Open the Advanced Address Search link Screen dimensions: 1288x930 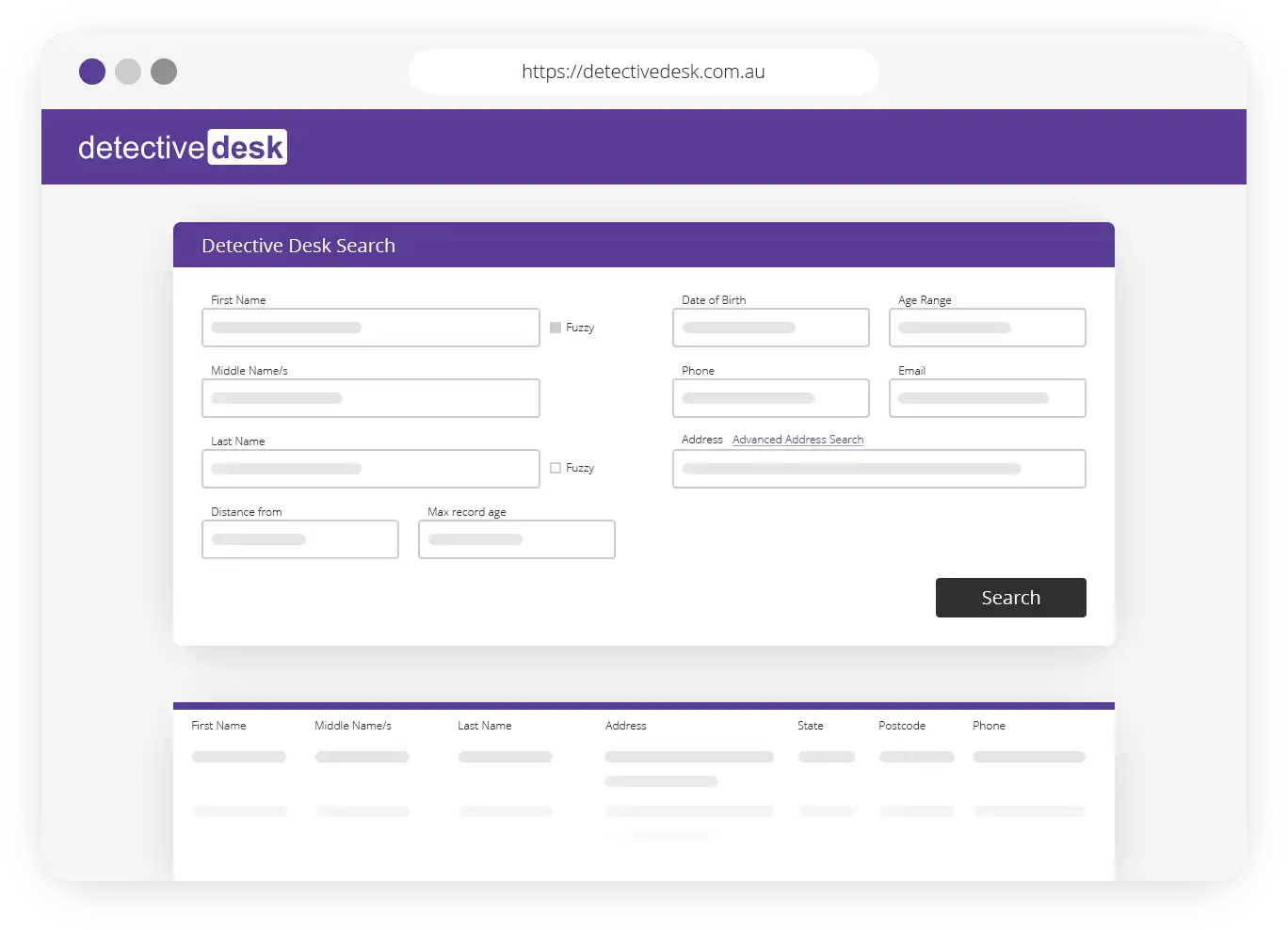(x=797, y=440)
